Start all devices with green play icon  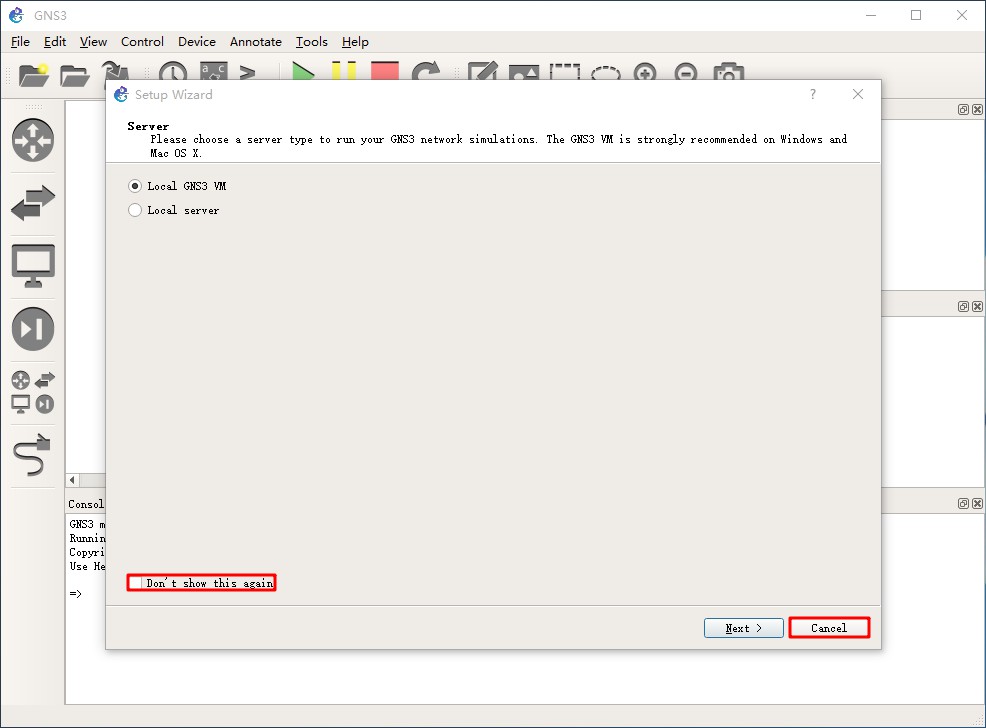pos(303,72)
